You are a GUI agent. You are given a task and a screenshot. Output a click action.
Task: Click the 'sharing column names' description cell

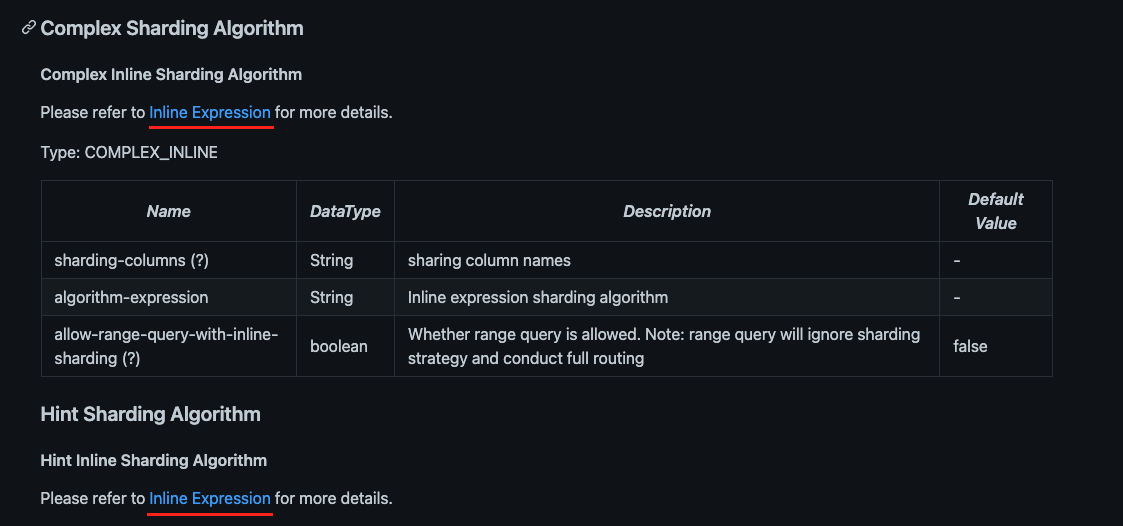667,260
